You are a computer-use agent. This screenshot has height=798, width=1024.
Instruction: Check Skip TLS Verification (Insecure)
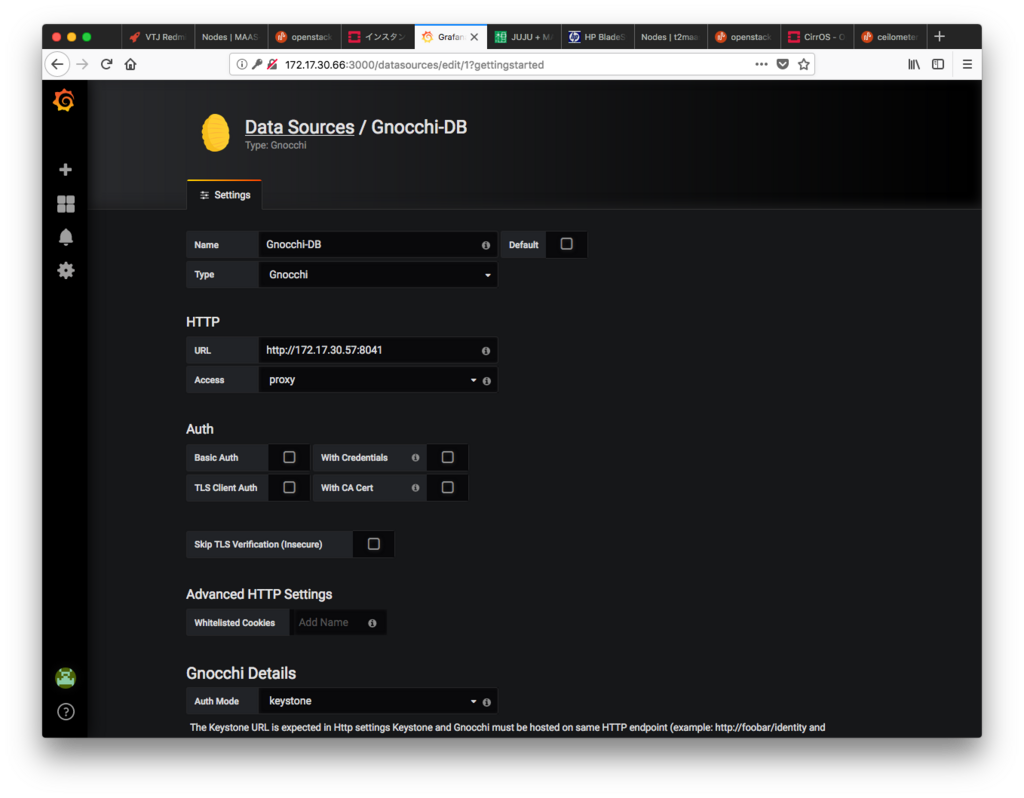click(374, 544)
